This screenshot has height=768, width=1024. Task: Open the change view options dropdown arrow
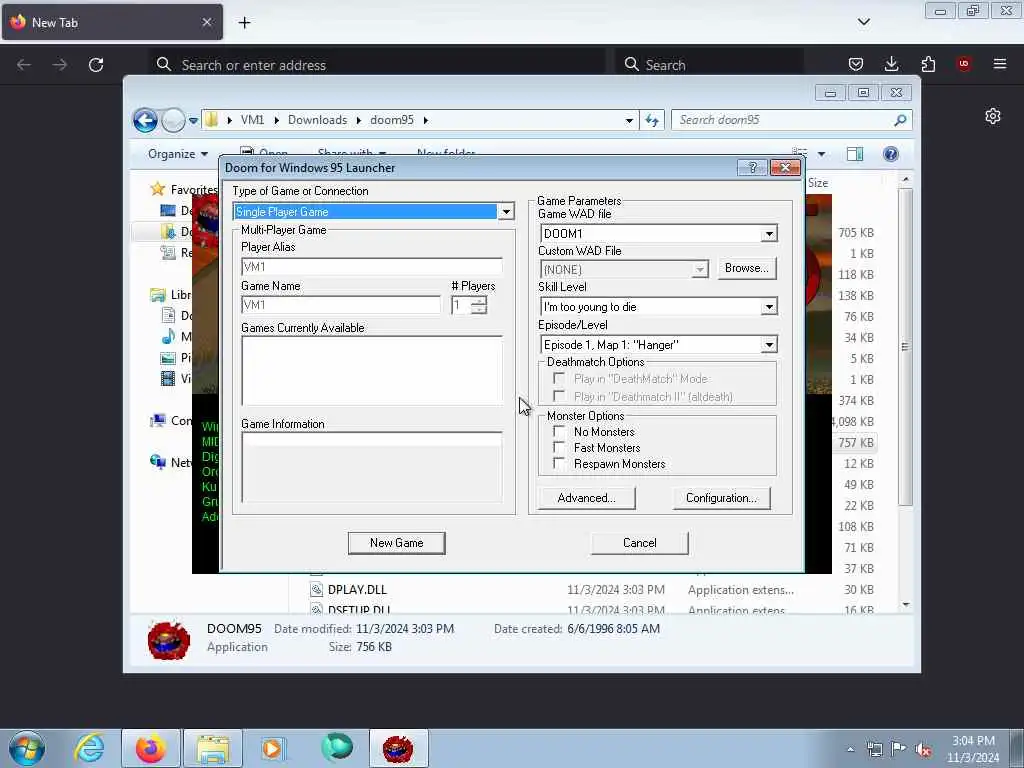(821, 154)
